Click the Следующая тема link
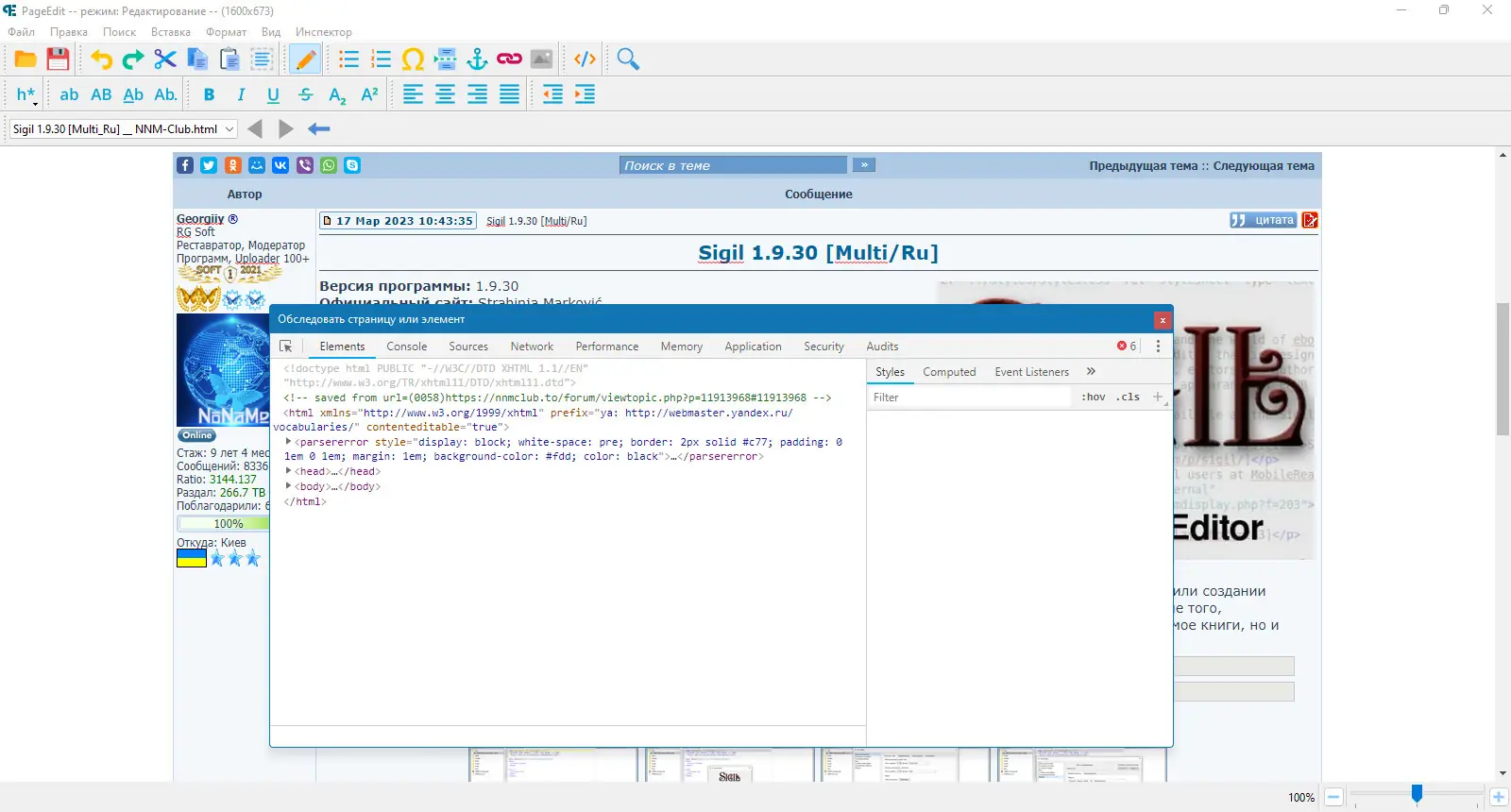This screenshot has width=1511, height=812. pyautogui.click(x=1264, y=166)
